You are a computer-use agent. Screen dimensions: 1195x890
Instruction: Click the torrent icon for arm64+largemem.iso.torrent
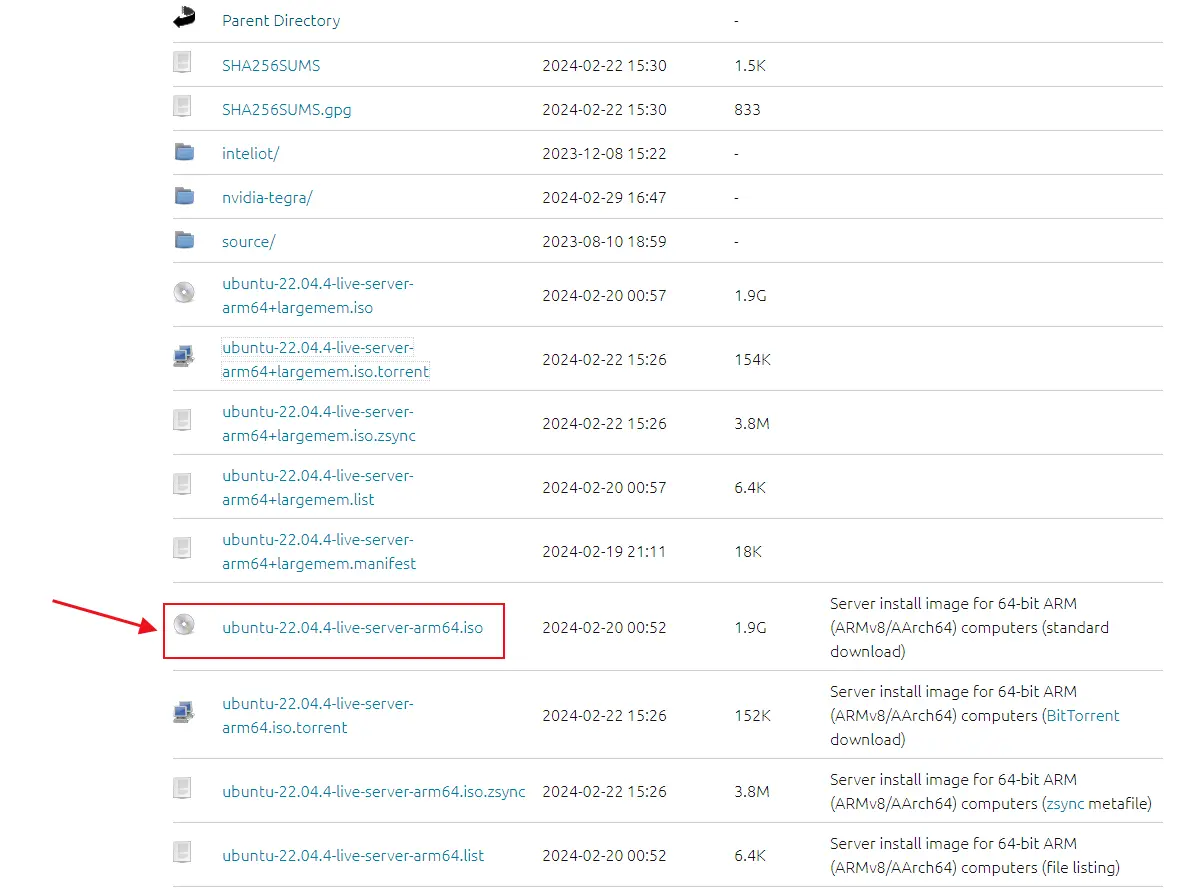(184, 356)
